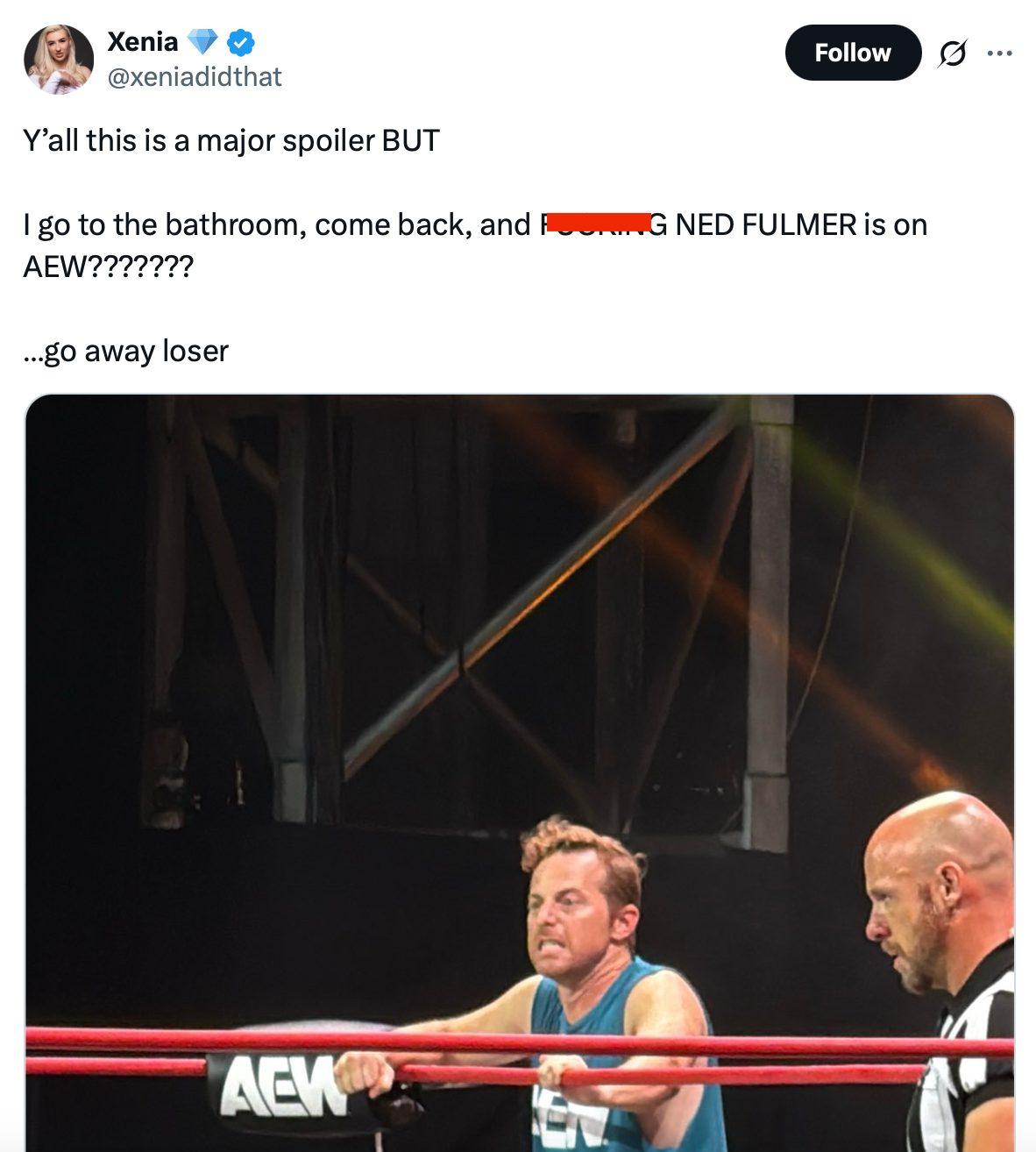Open Grok explain icon next to Follow
The width and height of the screenshot is (1036, 1152).
[x=952, y=53]
